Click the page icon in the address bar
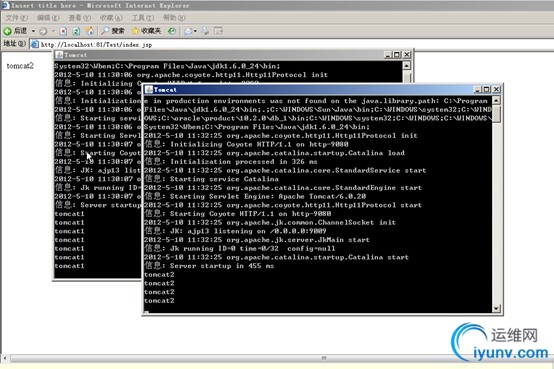Image resolution: width=554 pixels, height=369 pixels. [35, 44]
